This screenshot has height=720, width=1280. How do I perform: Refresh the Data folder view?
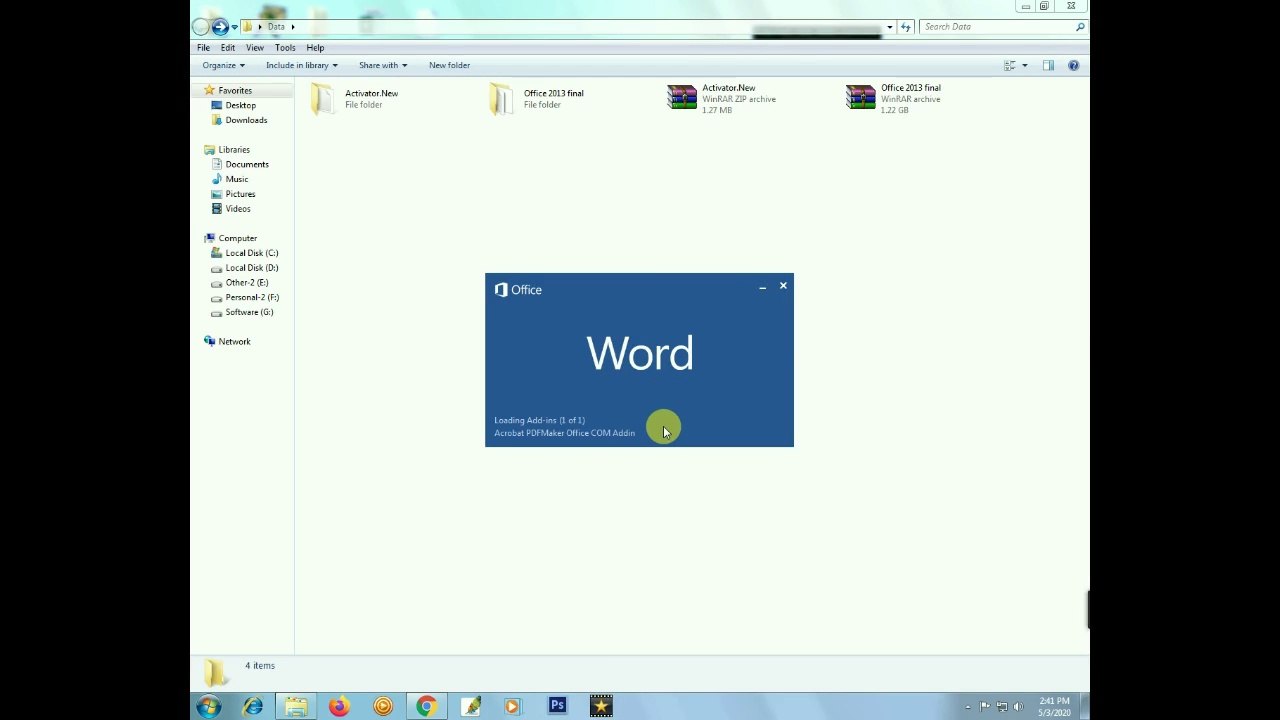coord(905,27)
